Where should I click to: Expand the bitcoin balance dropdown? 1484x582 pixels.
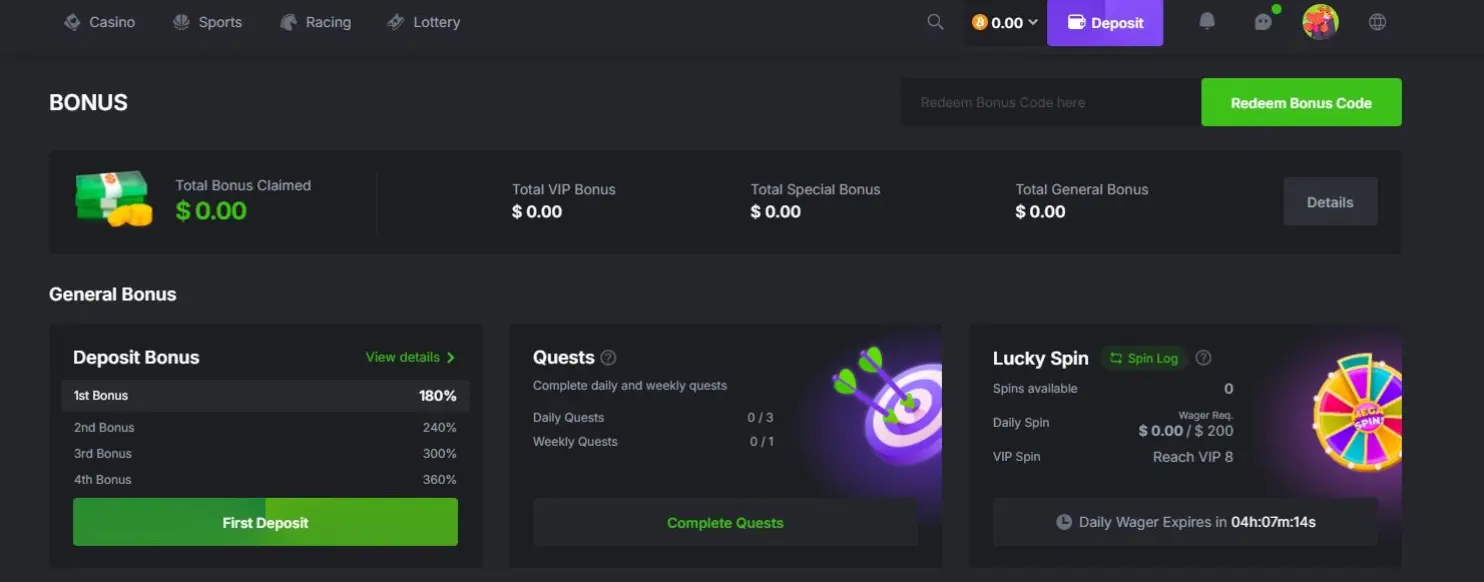tap(1005, 22)
